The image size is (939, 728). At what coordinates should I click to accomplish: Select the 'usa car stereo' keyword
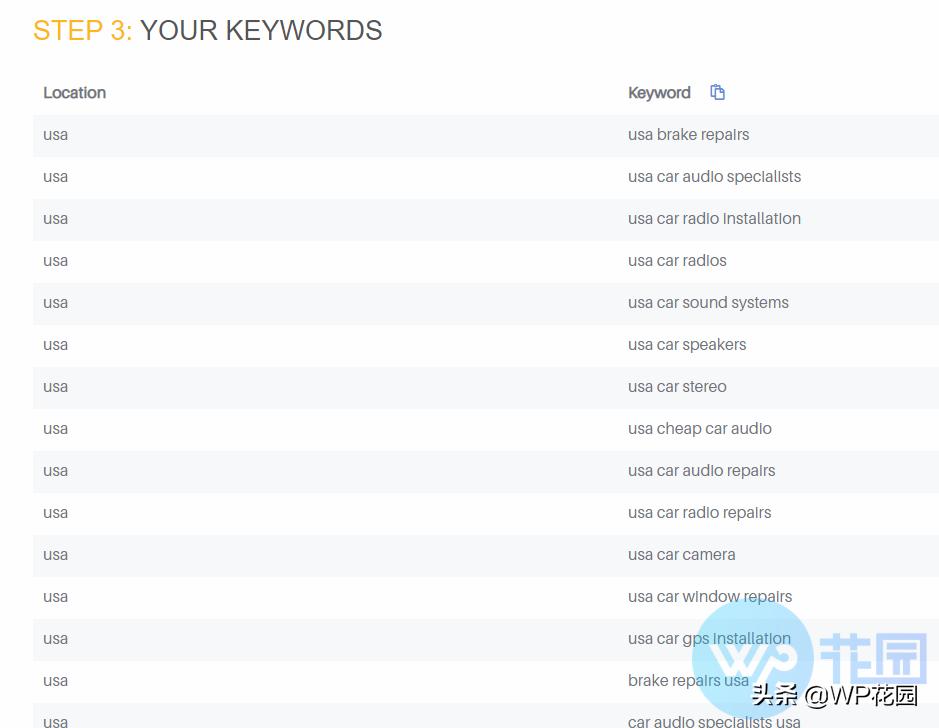click(x=677, y=387)
